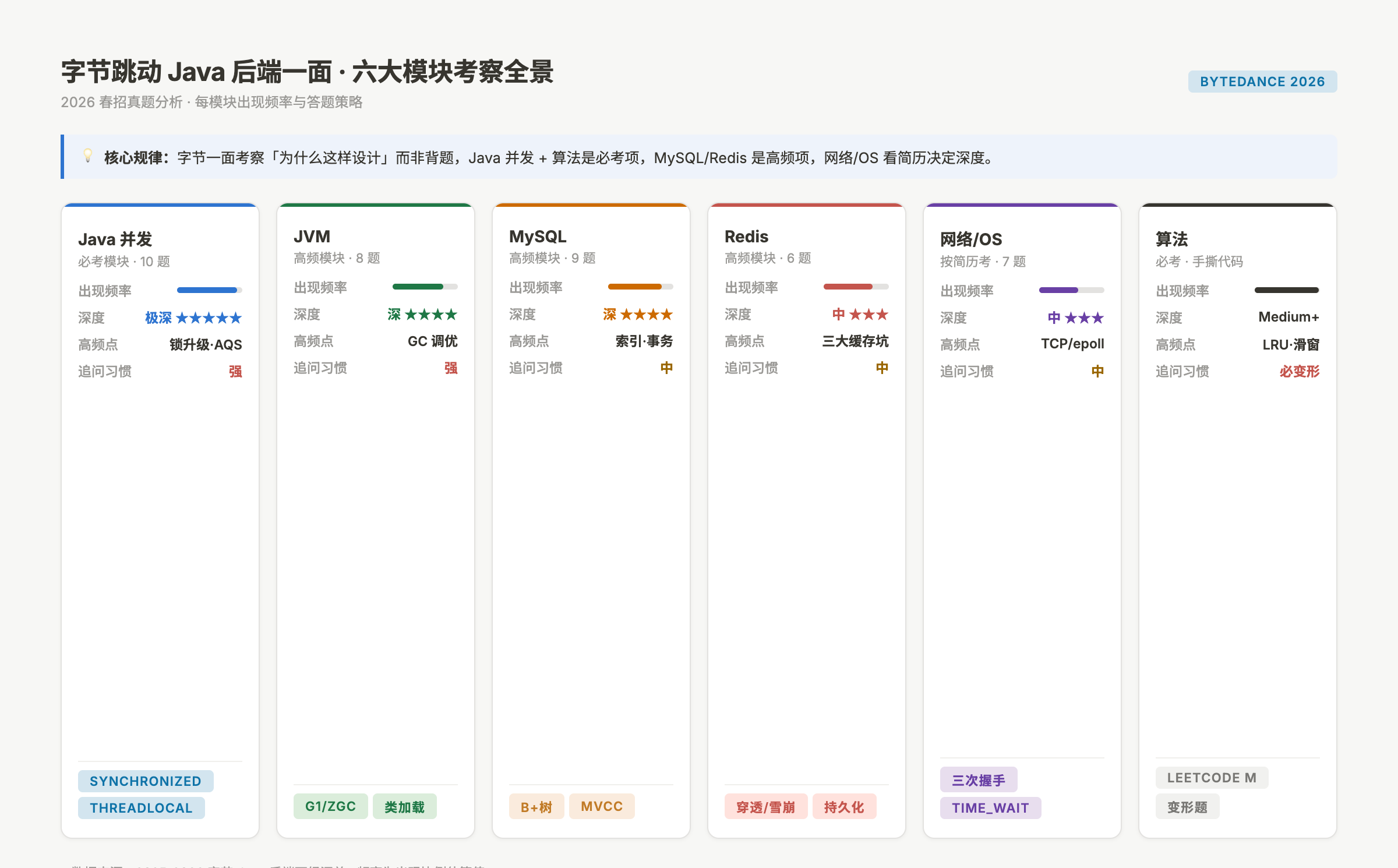Click 必考 · 手撕代码 subtitle
Screen dimensions: 1398x868
[x=1199, y=262]
